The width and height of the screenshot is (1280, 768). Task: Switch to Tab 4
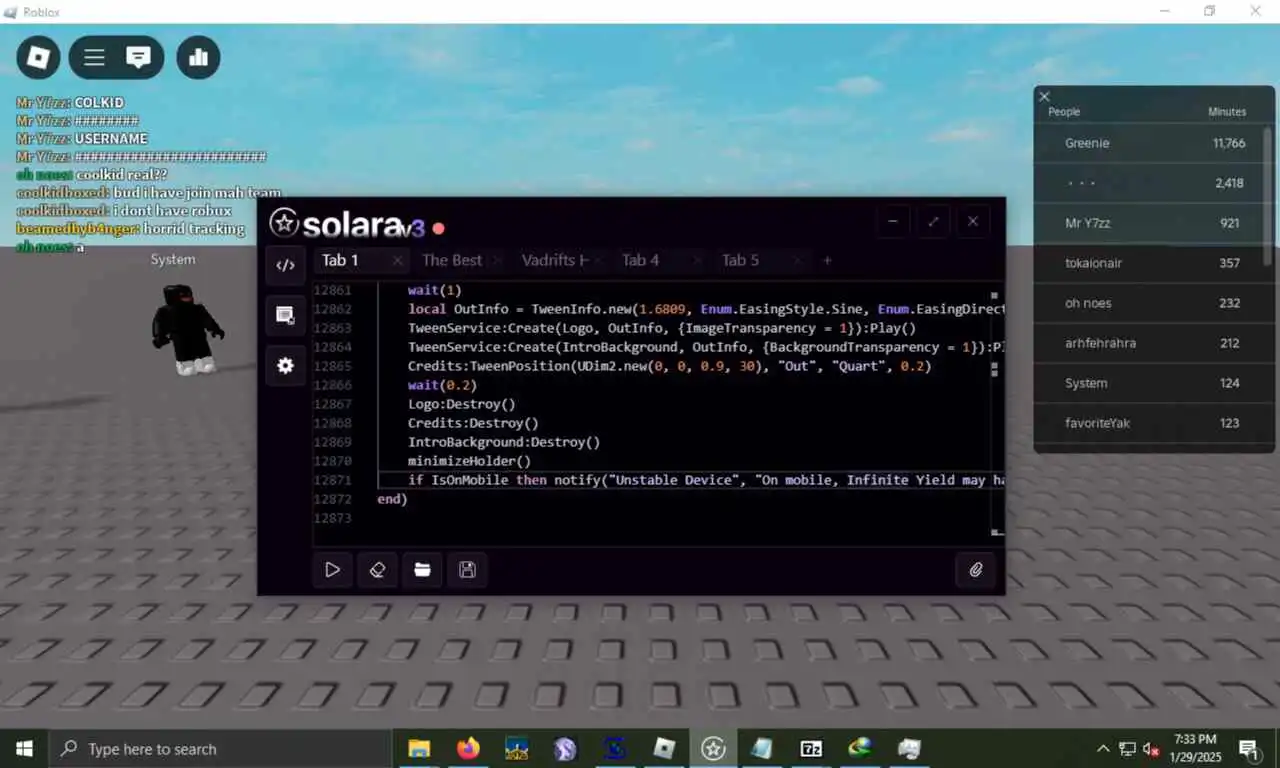click(x=641, y=260)
